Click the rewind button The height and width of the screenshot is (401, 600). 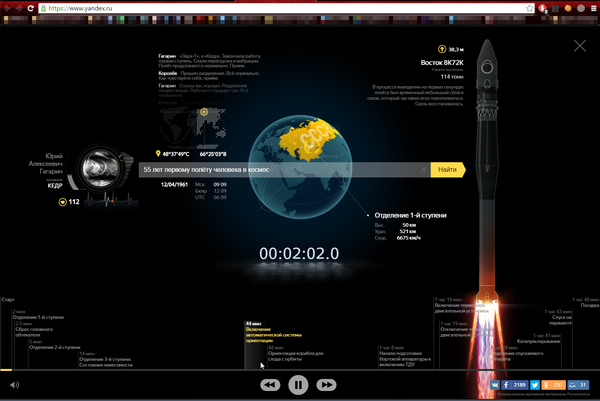[x=270, y=384]
